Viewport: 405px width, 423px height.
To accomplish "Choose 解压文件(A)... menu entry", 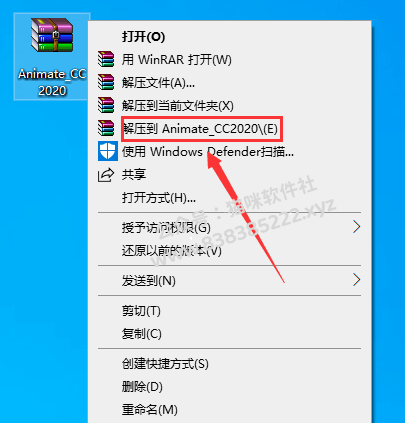I will [158, 83].
